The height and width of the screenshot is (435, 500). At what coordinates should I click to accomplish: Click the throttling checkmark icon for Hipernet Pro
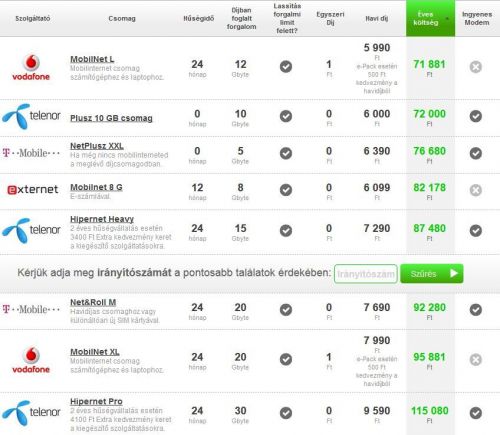point(286,413)
